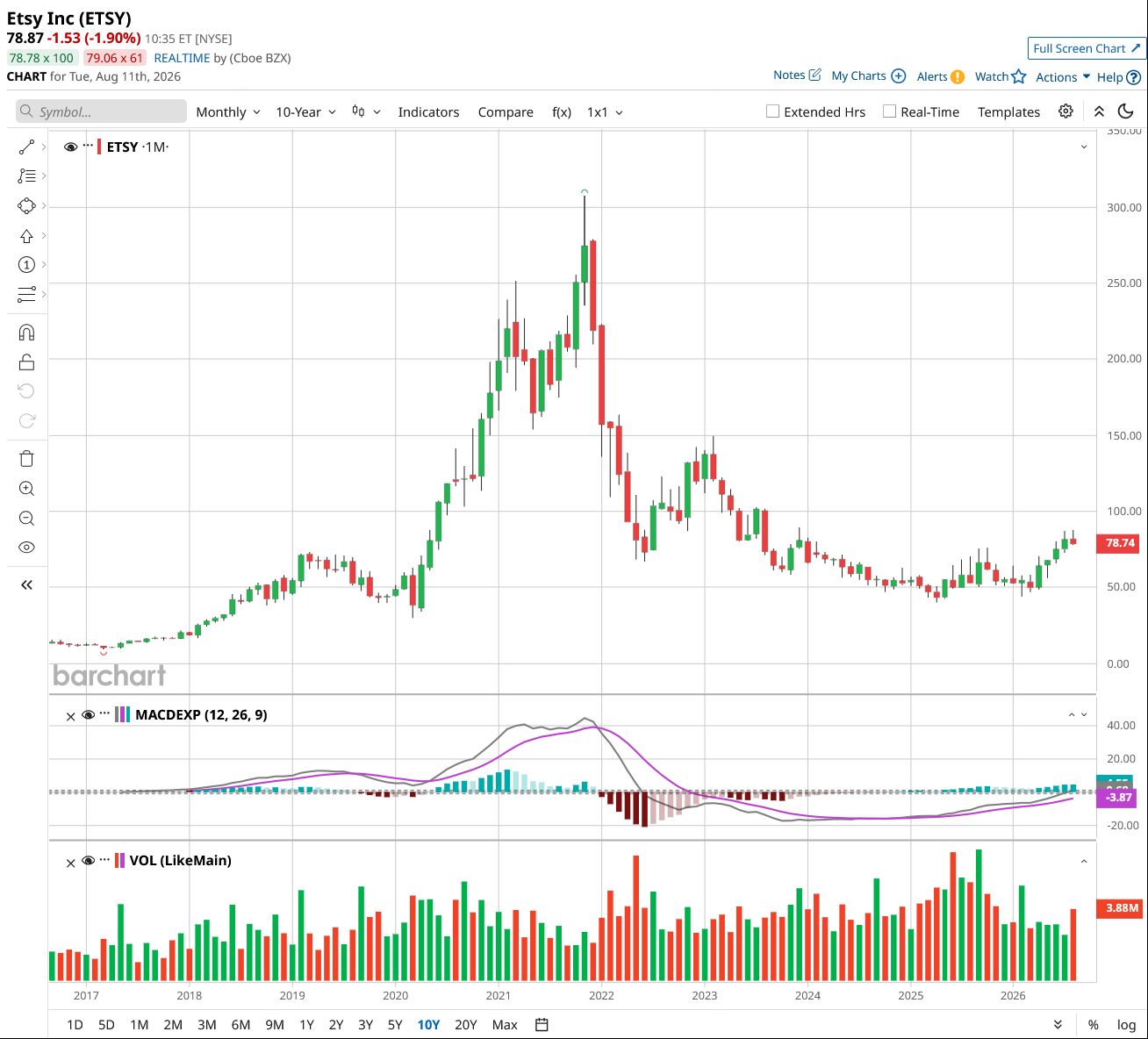Select the 1Y time range
This screenshot has width=1148, height=1039.
tap(306, 1024)
